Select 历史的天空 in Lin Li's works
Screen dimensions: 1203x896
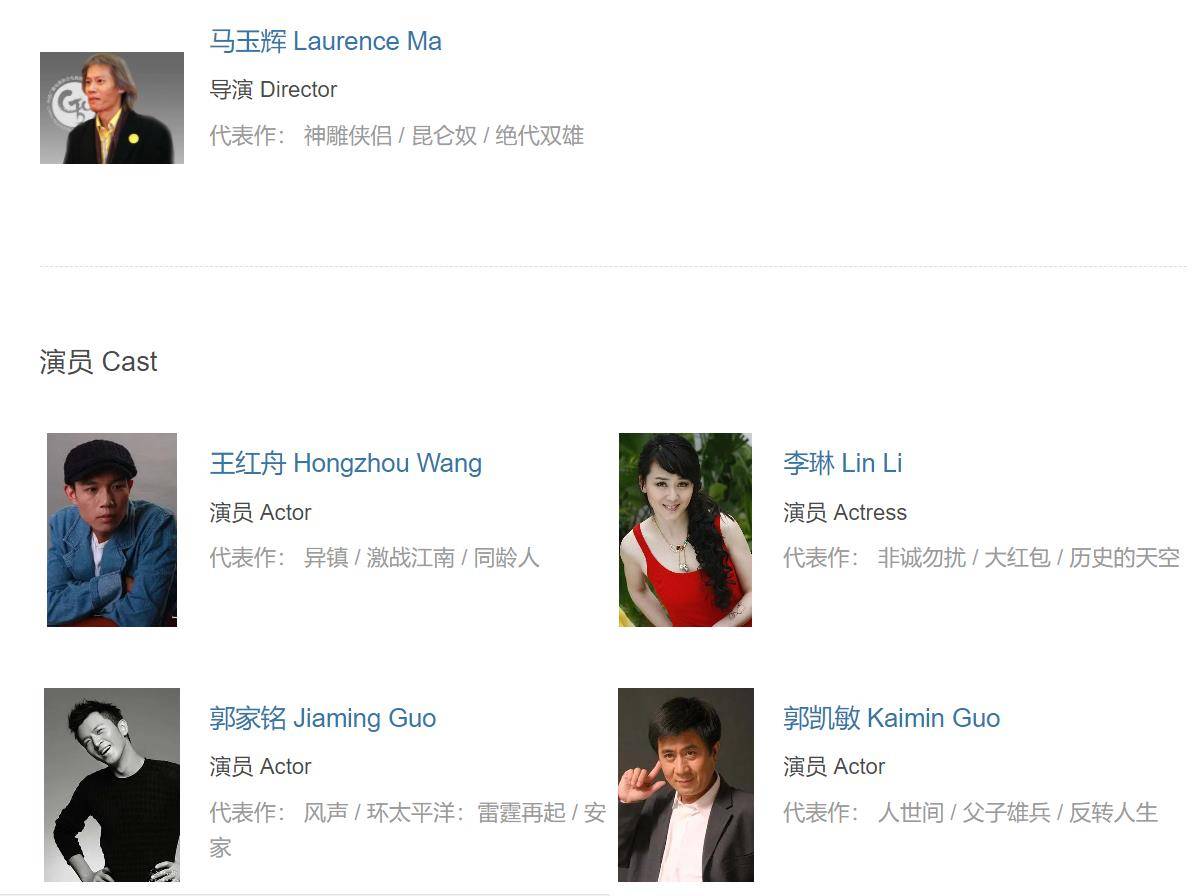click(1125, 558)
